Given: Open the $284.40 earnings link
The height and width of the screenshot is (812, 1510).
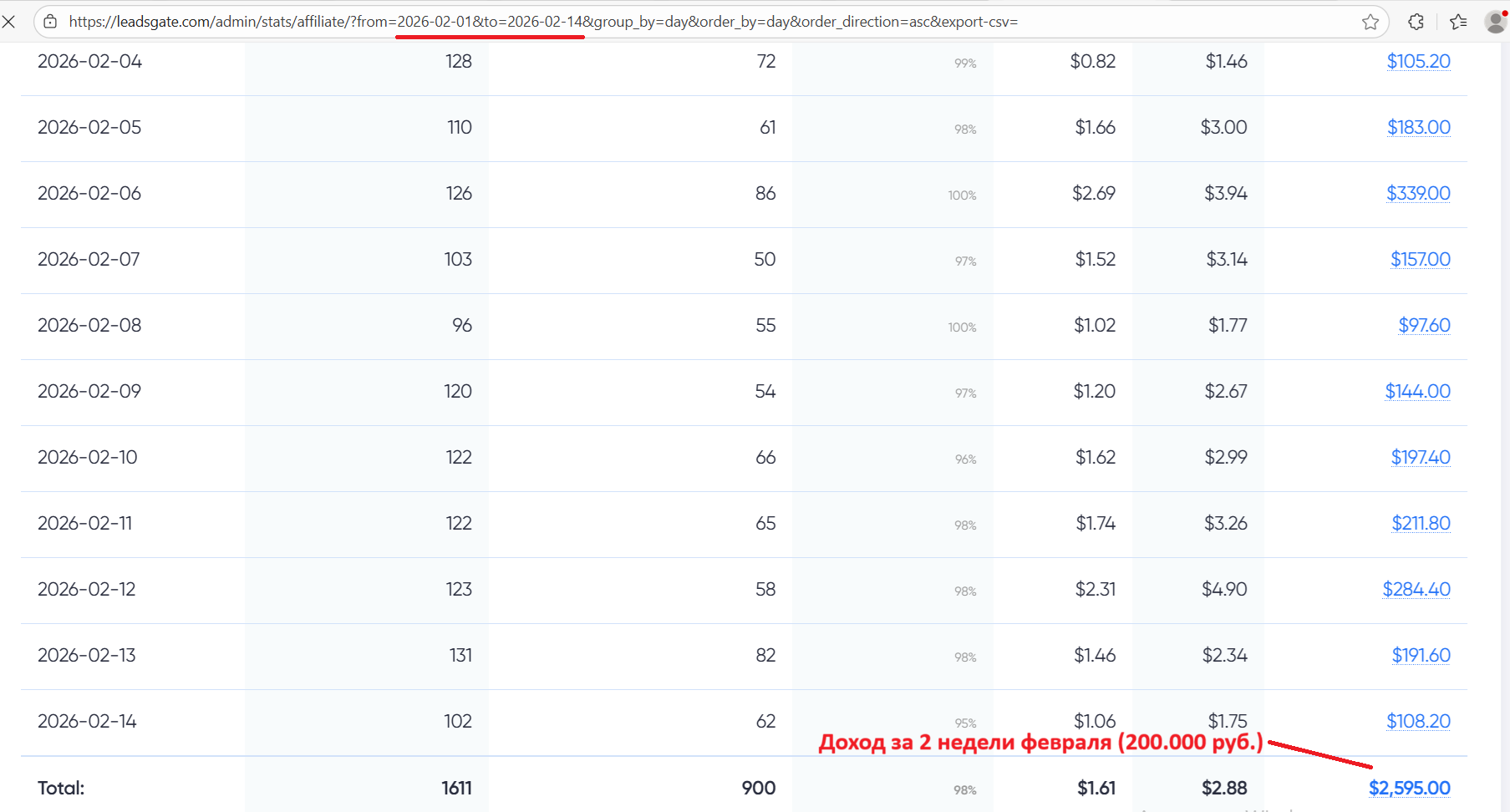Looking at the screenshot, I should pos(1416,590).
